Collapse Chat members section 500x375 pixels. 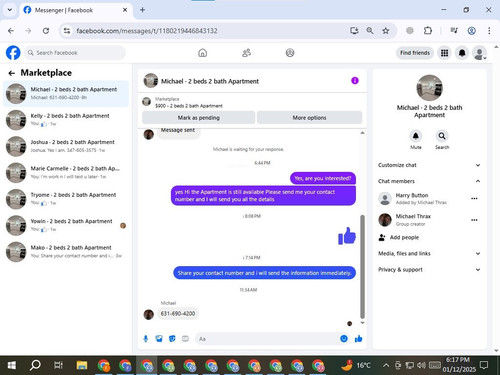(x=429, y=181)
